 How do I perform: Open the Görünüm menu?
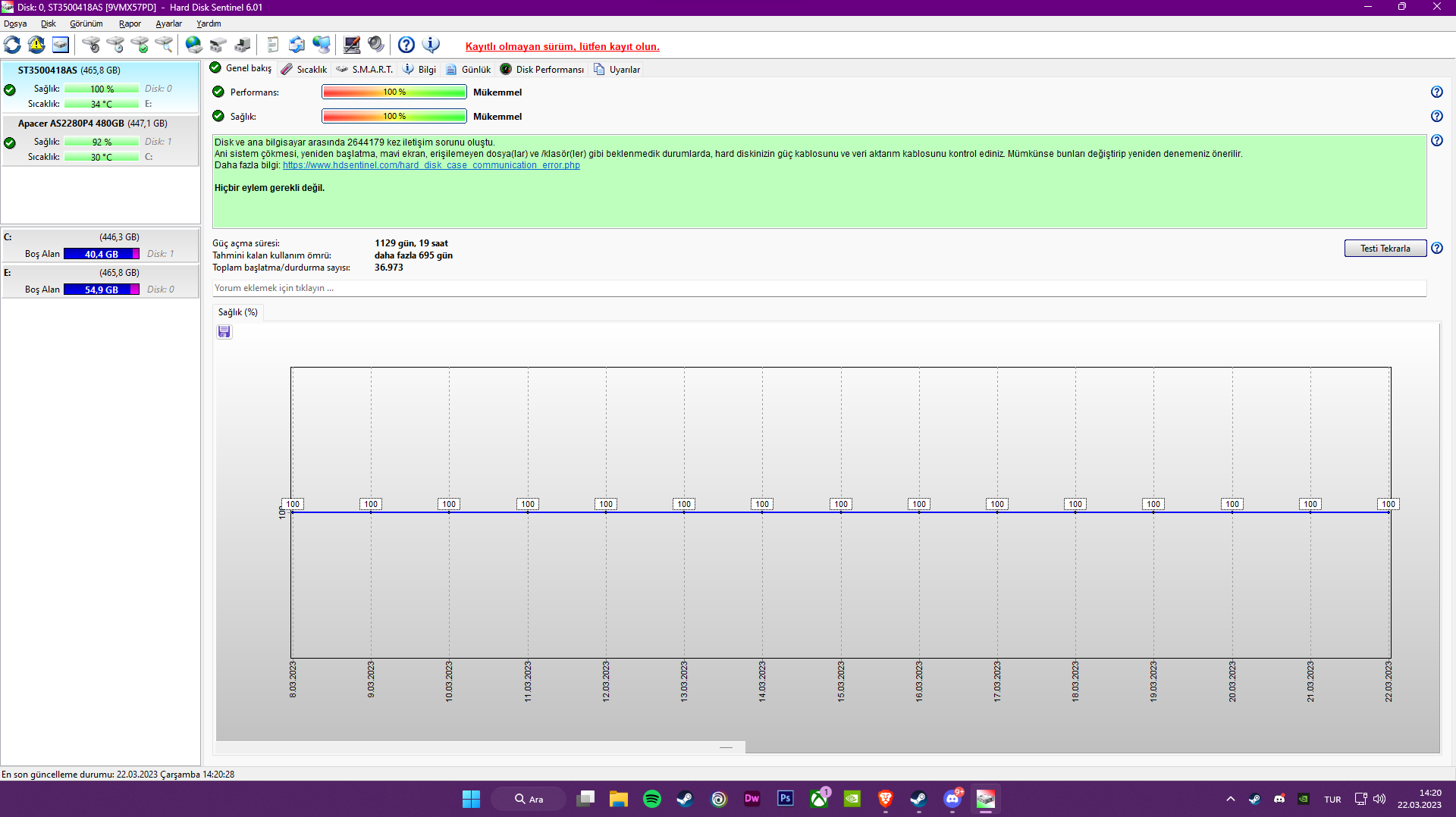pyautogui.click(x=86, y=23)
